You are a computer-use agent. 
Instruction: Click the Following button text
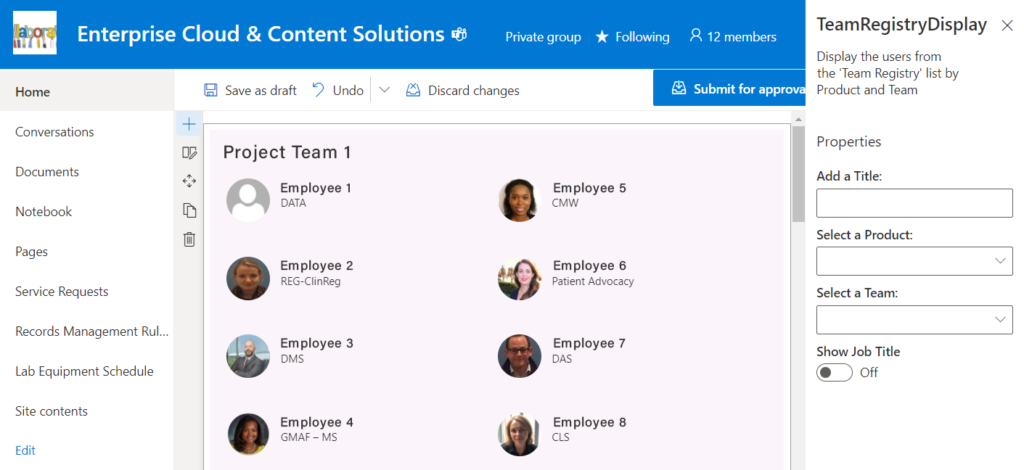click(x=643, y=37)
